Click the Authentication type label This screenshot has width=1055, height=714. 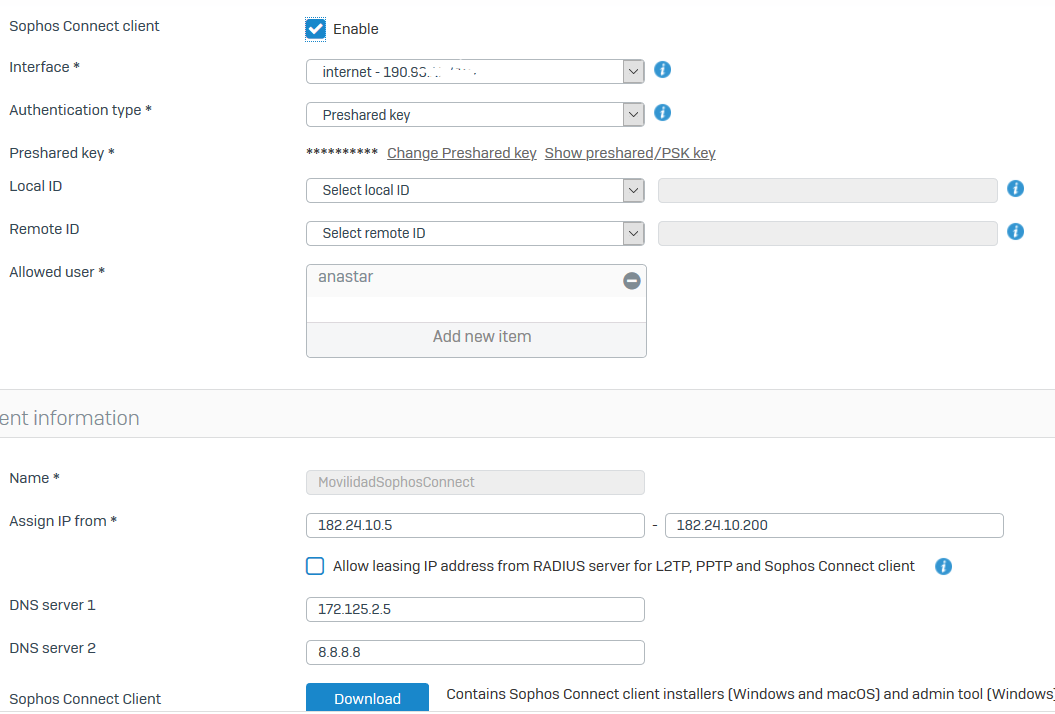tap(81, 110)
